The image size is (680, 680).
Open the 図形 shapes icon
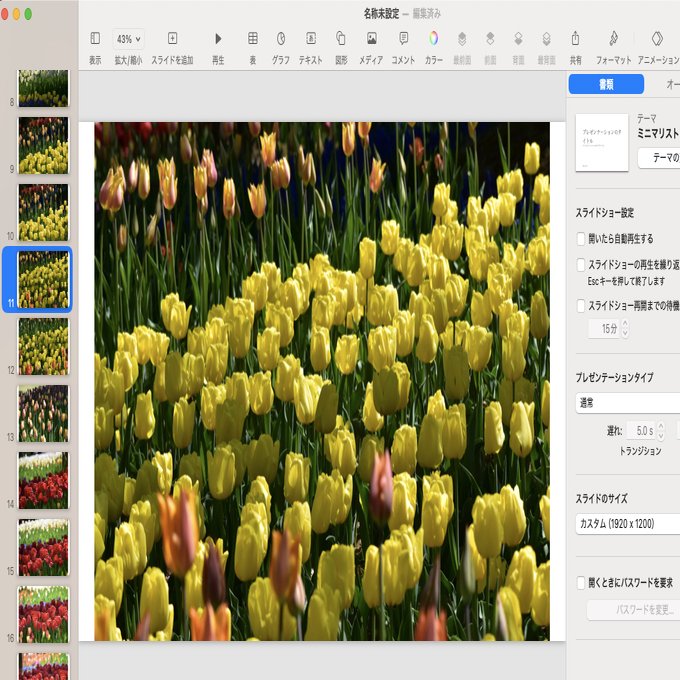pos(341,39)
